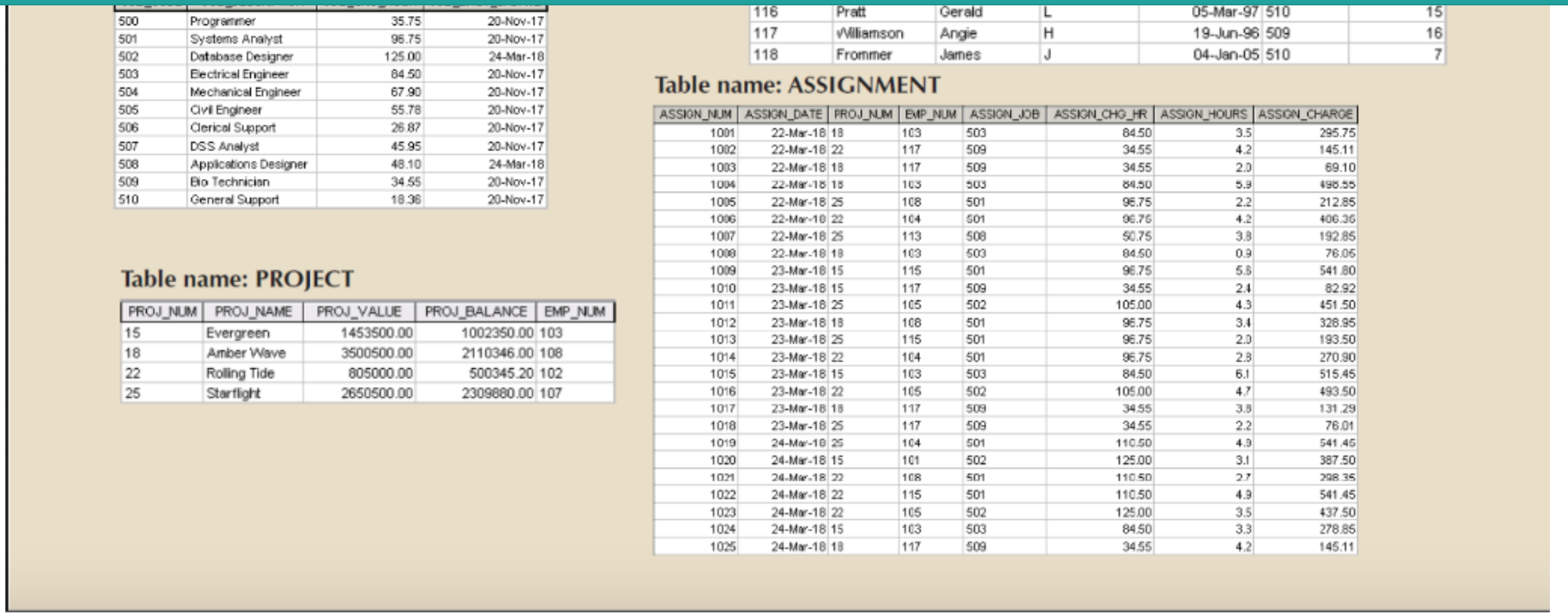Select the PROJ_BALANCE column header
1568x613 pixels.
point(476,312)
